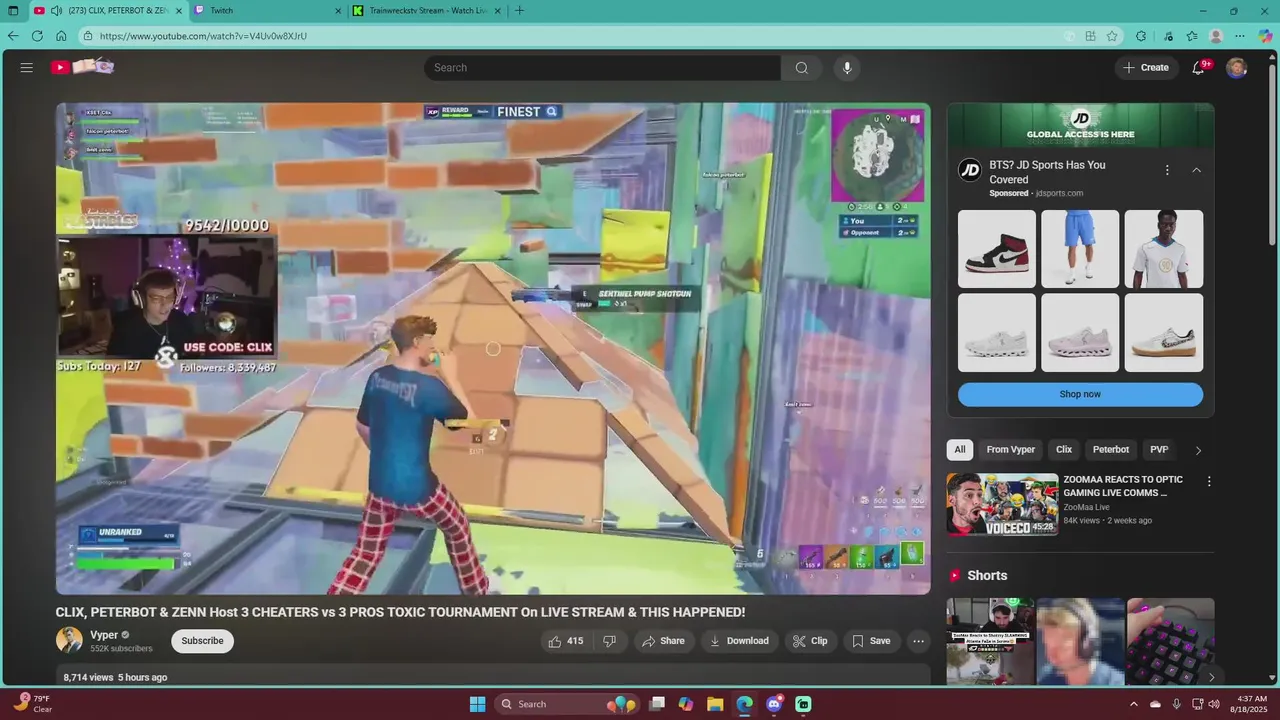
Task: Open the YouTube account avatar menu
Action: click(1237, 67)
